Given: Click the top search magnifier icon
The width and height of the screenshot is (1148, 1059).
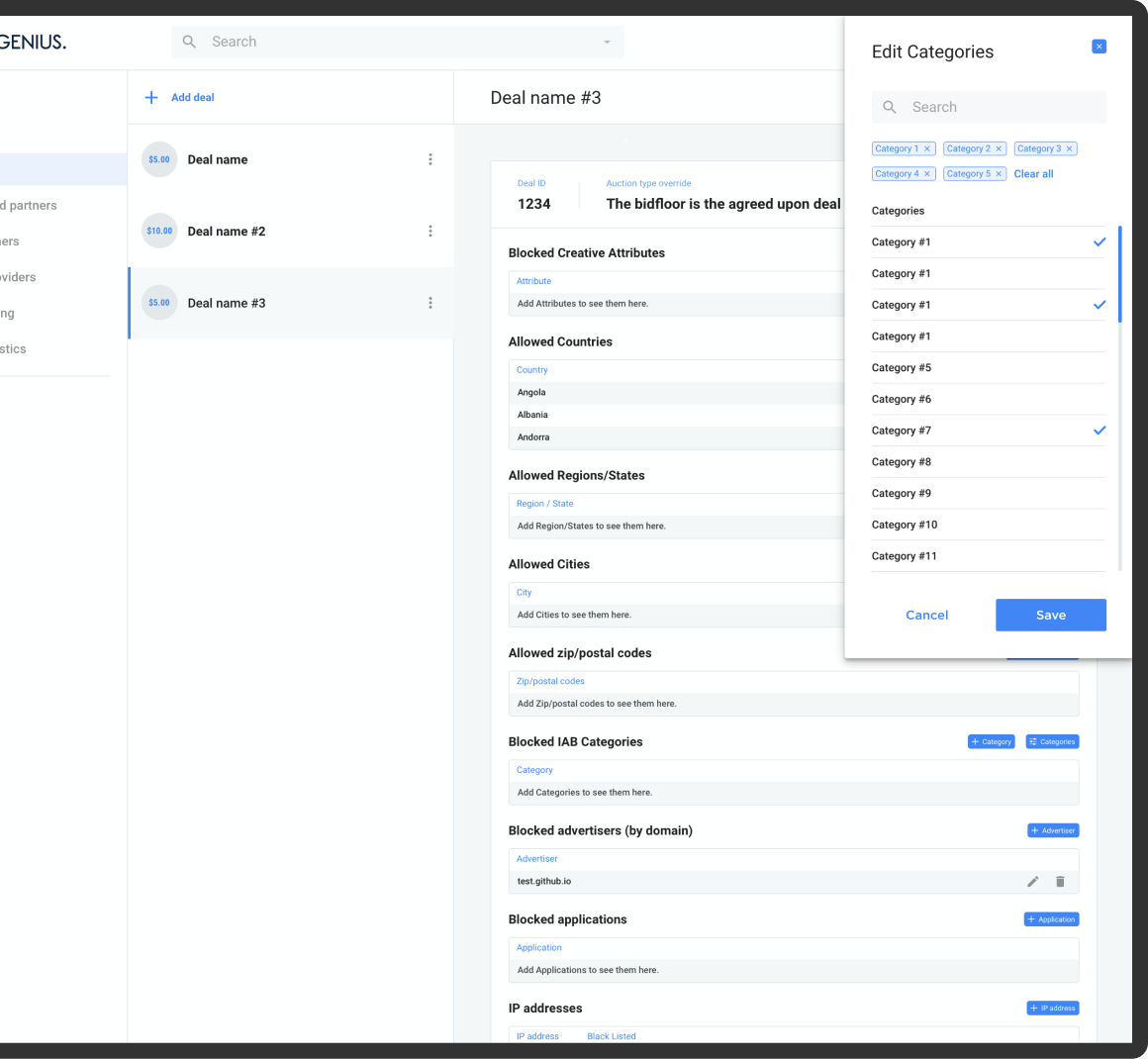Looking at the screenshot, I should 189,42.
